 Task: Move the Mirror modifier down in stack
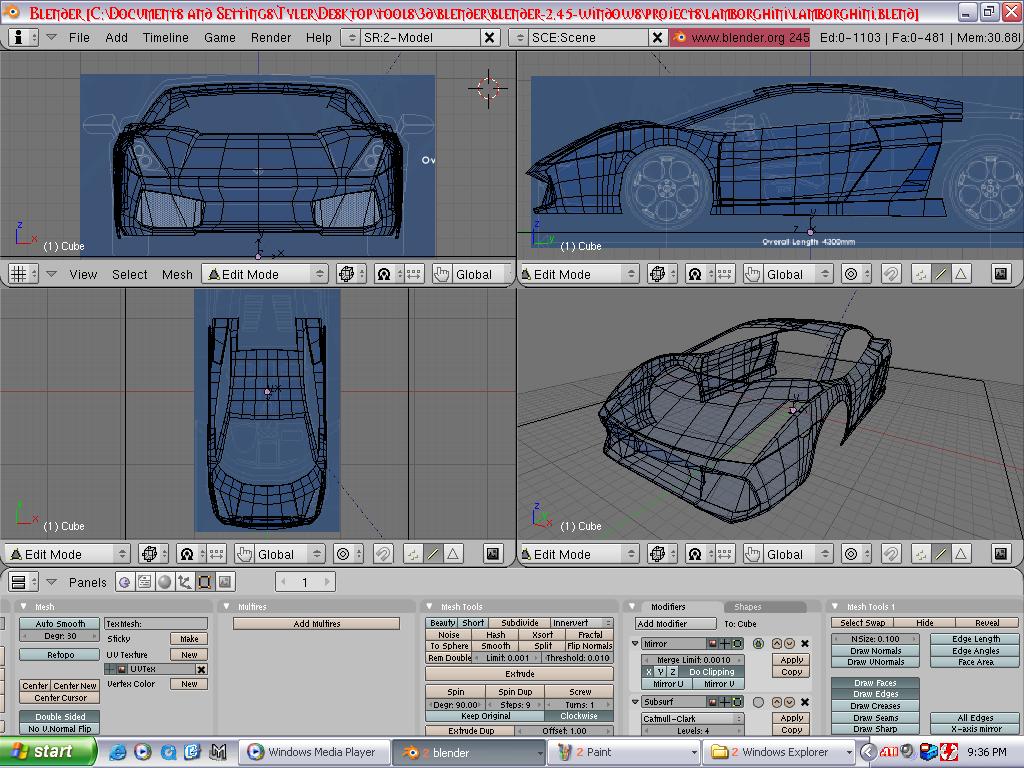click(790, 643)
